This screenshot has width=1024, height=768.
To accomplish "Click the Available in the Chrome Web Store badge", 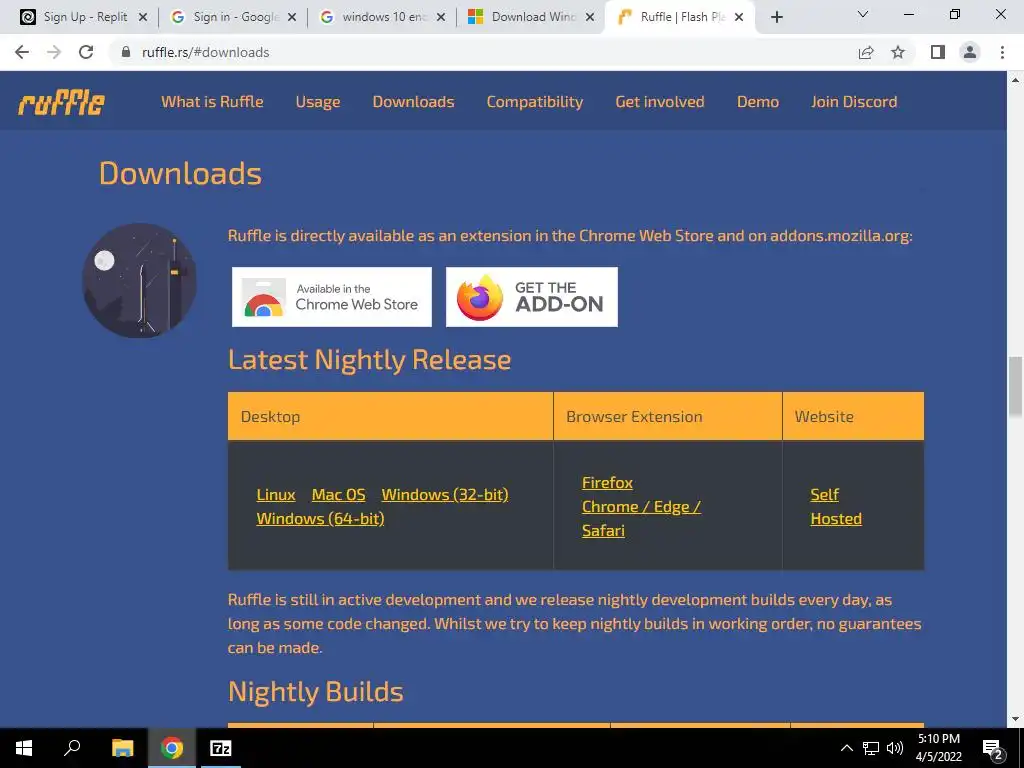I will coord(332,297).
